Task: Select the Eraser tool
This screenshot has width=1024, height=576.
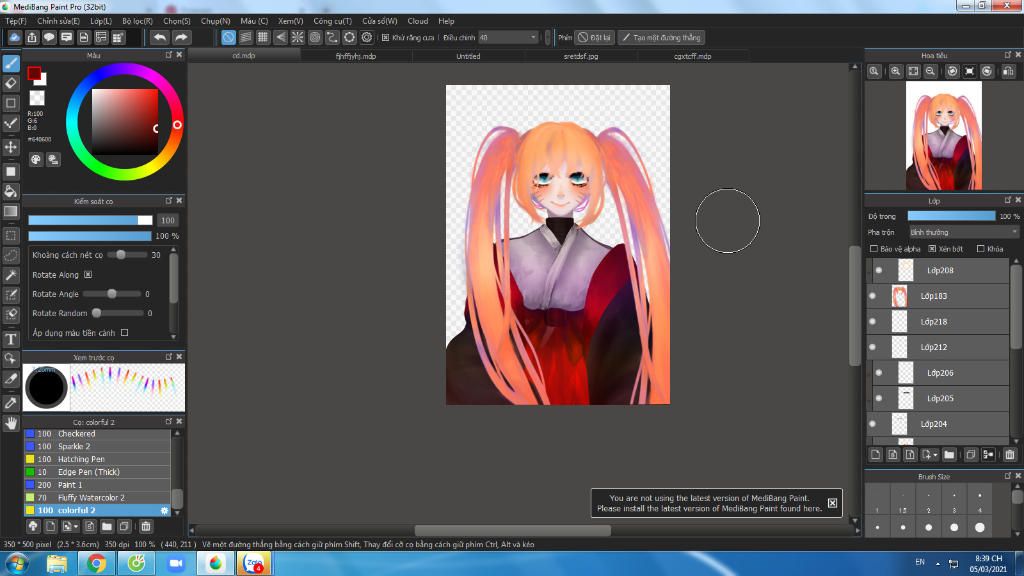Action: coord(11,83)
